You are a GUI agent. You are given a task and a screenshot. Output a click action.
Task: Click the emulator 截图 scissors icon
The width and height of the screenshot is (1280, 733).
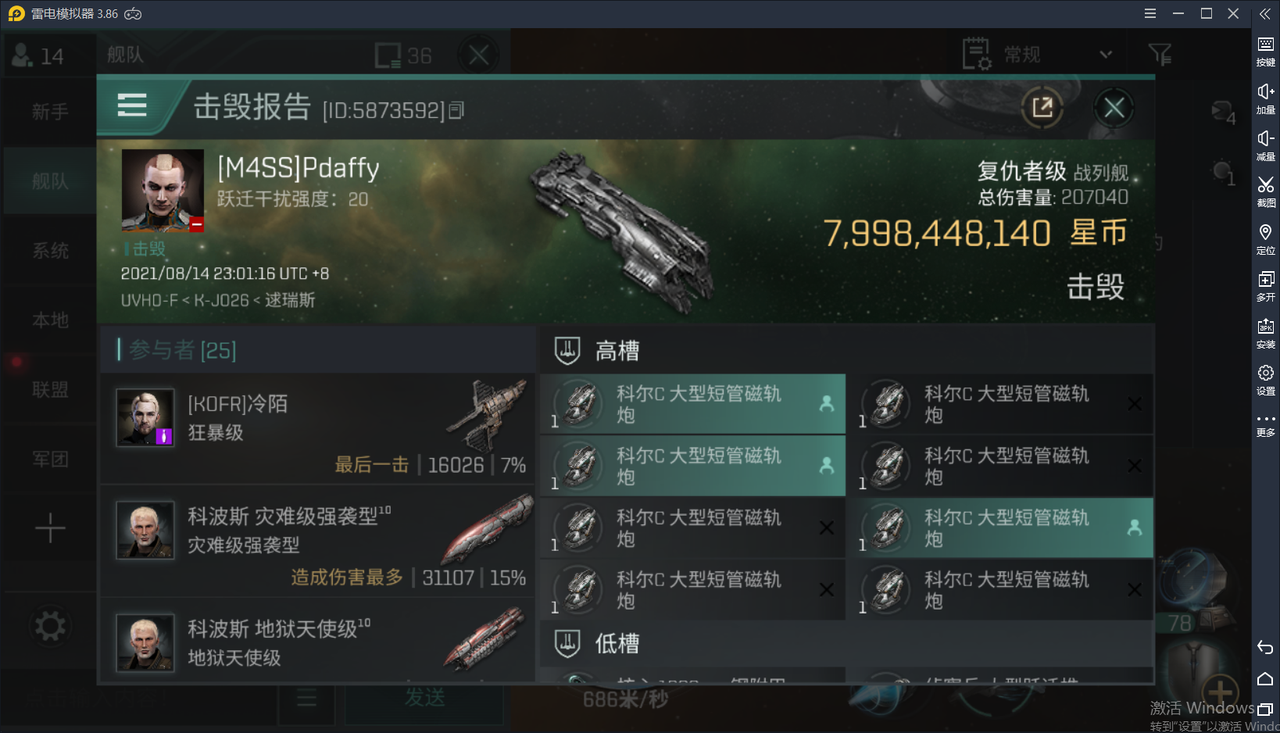pyautogui.click(x=1266, y=190)
